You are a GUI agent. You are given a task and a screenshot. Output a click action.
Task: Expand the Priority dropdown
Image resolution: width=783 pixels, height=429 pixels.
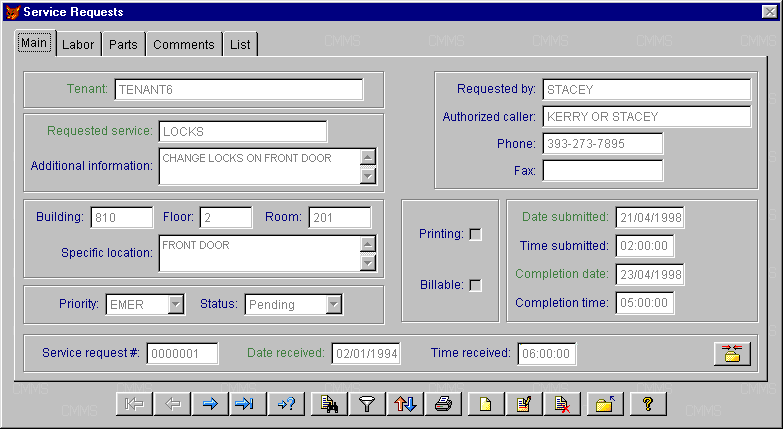pos(175,304)
